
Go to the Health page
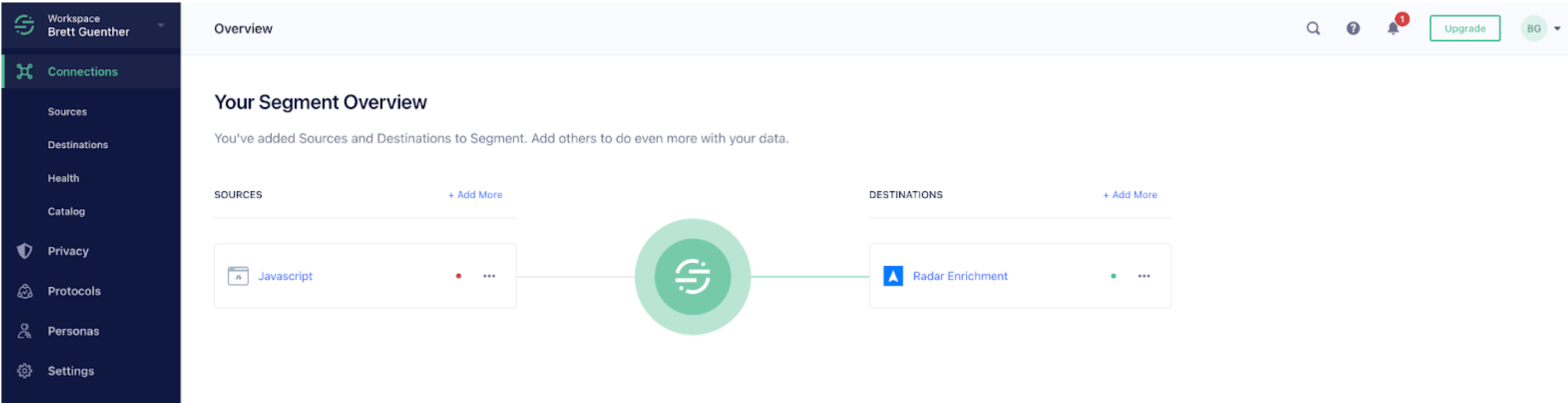click(x=63, y=178)
